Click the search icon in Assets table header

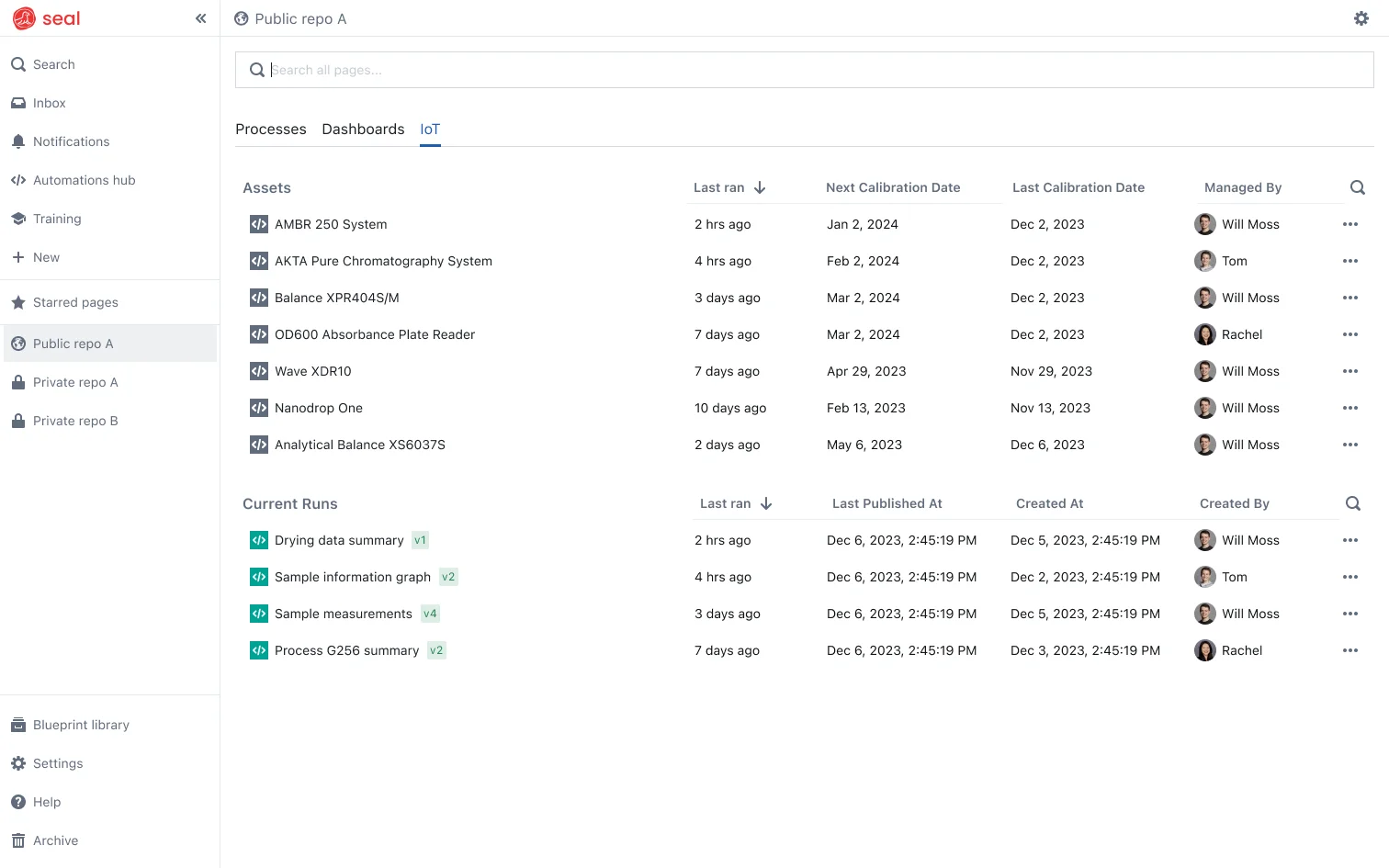click(1357, 187)
